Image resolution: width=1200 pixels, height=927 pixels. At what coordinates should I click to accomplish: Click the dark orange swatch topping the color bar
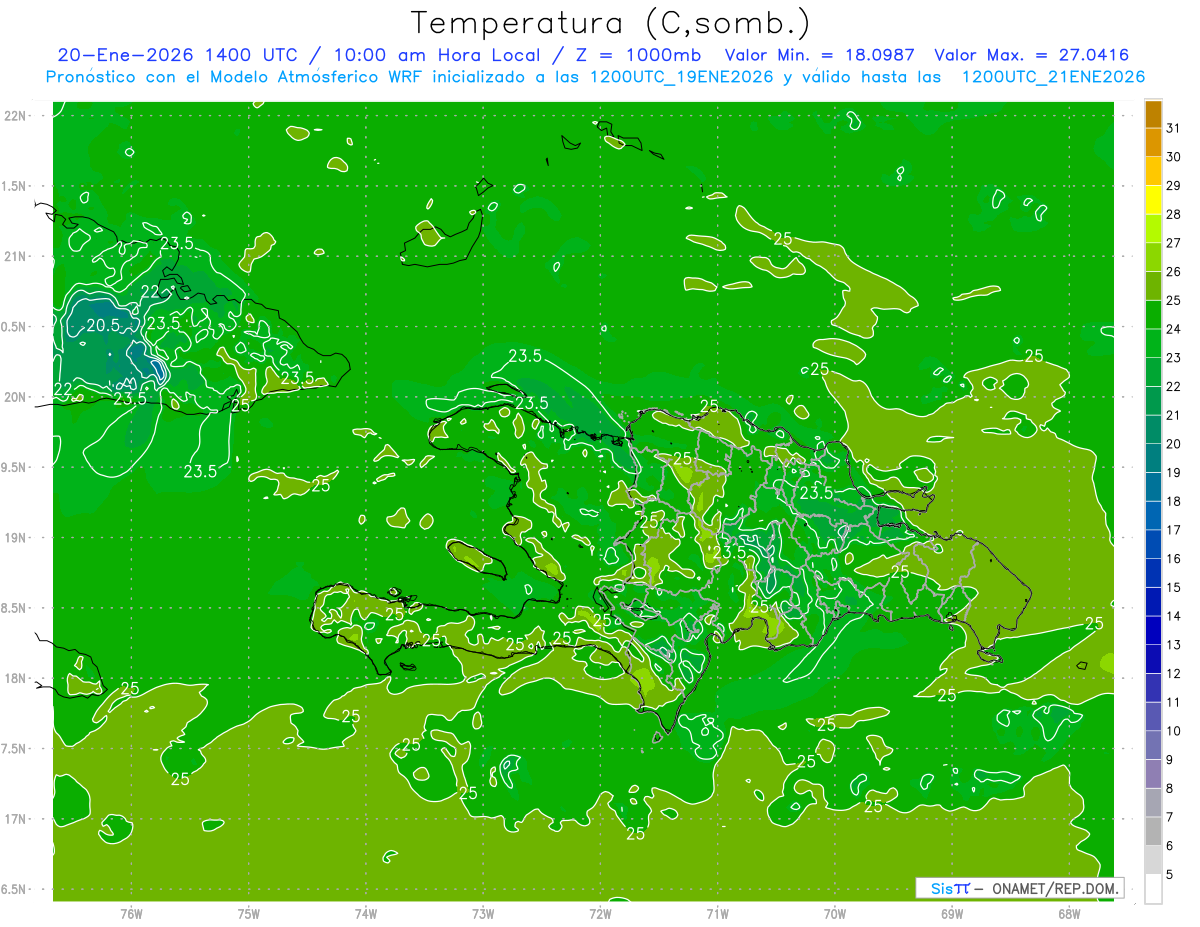tap(1153, 115)
